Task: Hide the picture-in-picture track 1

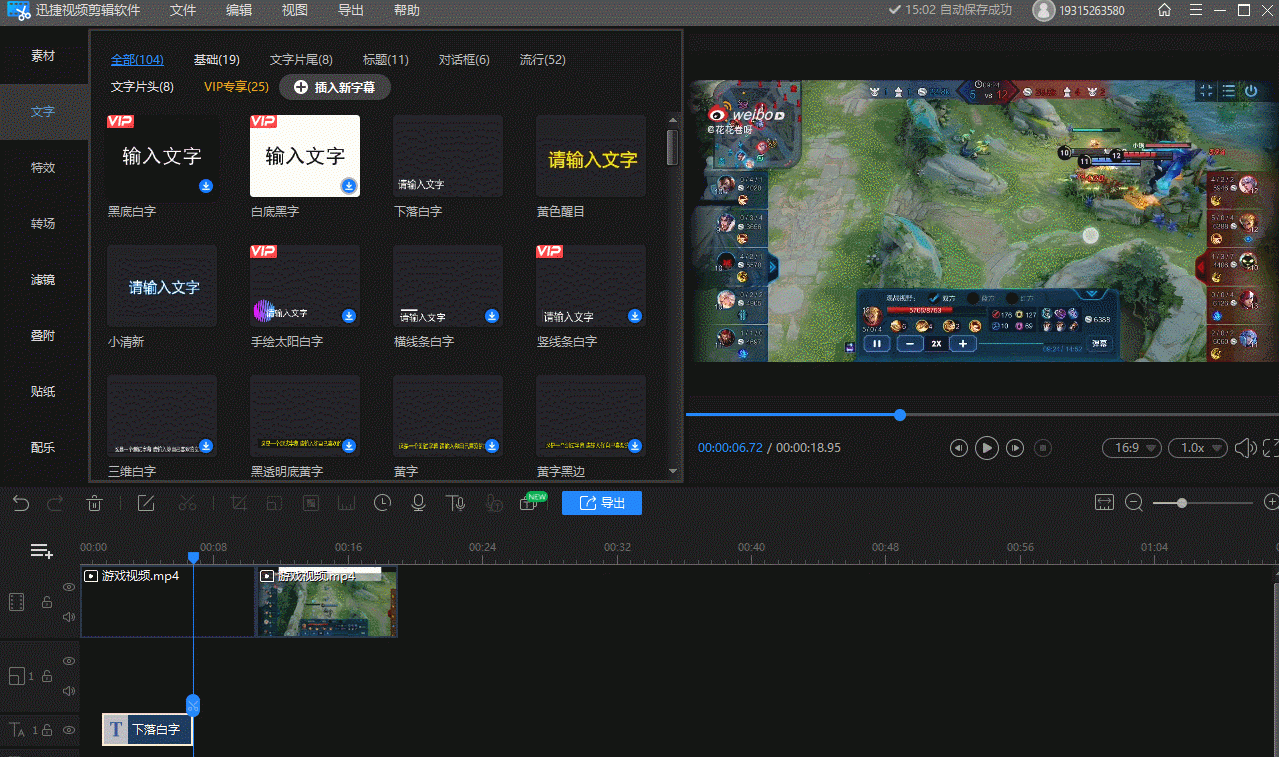Action: [69, 661]
